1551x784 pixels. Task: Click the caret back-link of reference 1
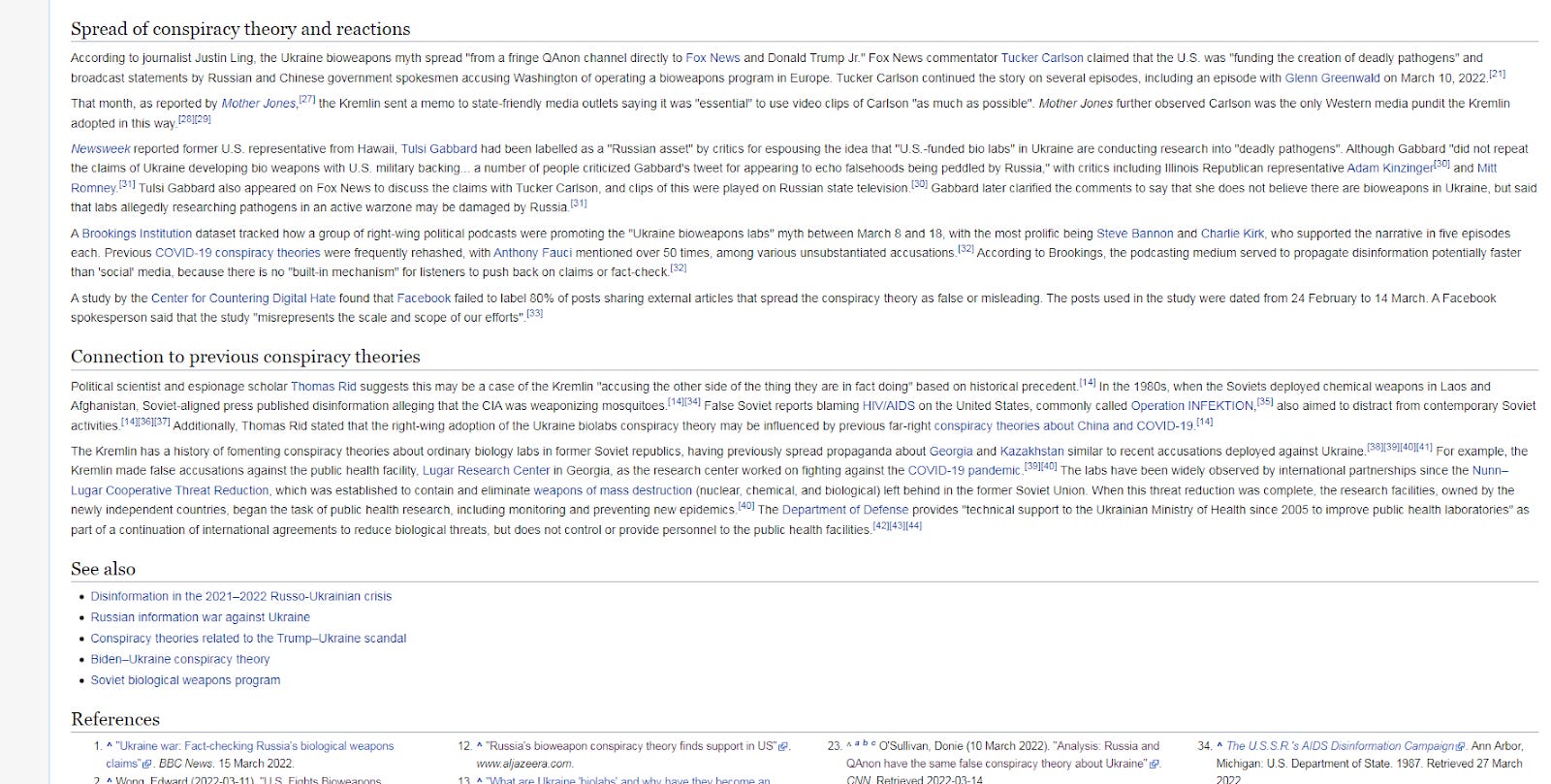point(110,746)
